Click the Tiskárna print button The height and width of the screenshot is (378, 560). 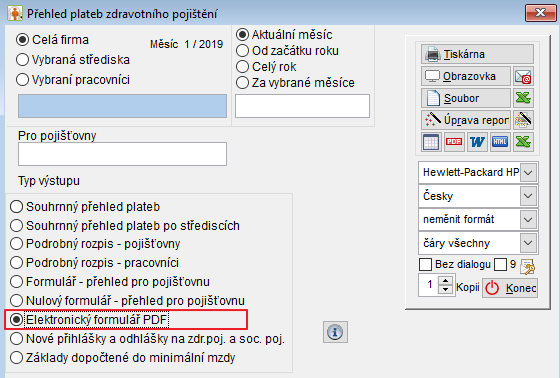click(x=477, y=54)
